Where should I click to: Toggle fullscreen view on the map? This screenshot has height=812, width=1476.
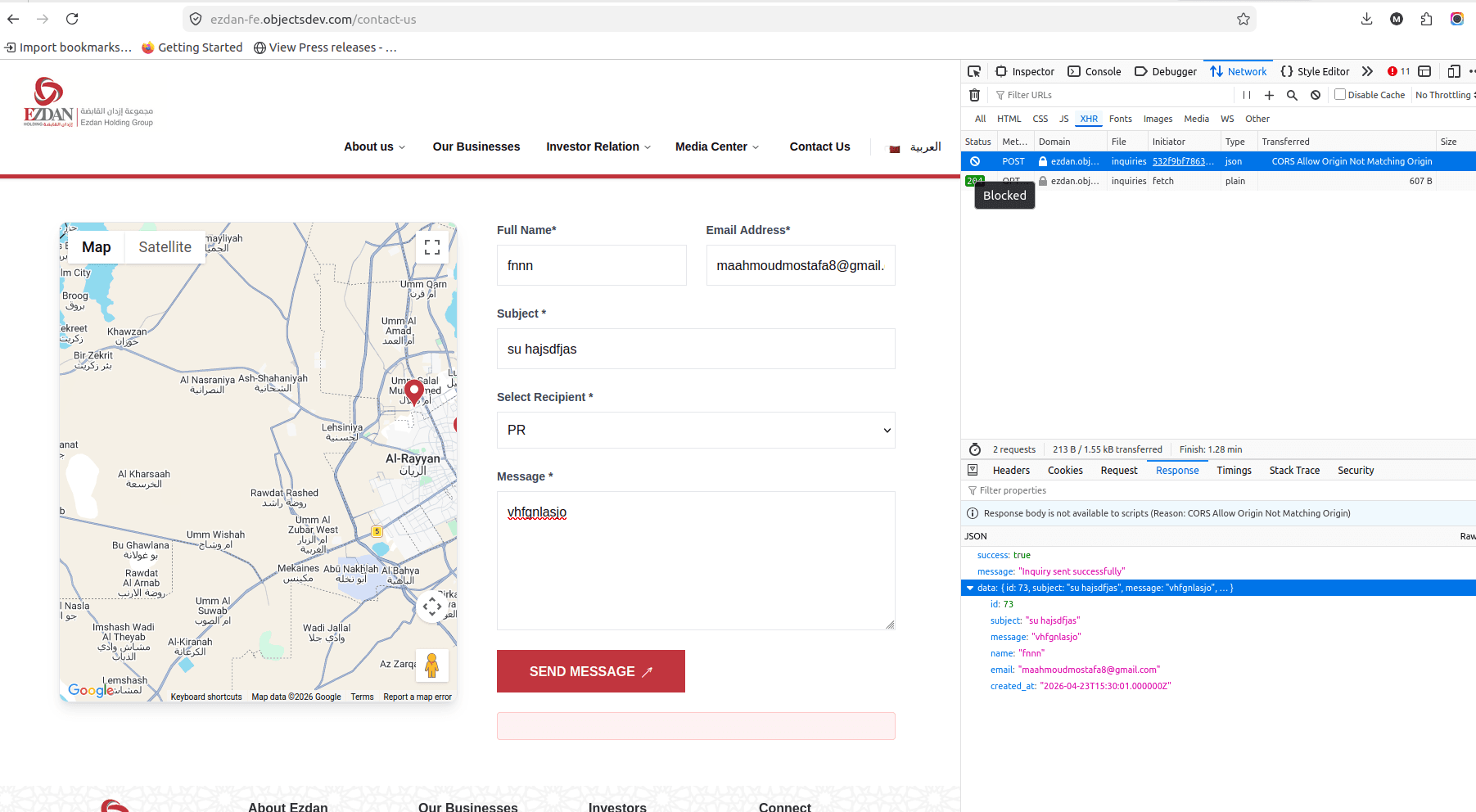click(432, 247)
